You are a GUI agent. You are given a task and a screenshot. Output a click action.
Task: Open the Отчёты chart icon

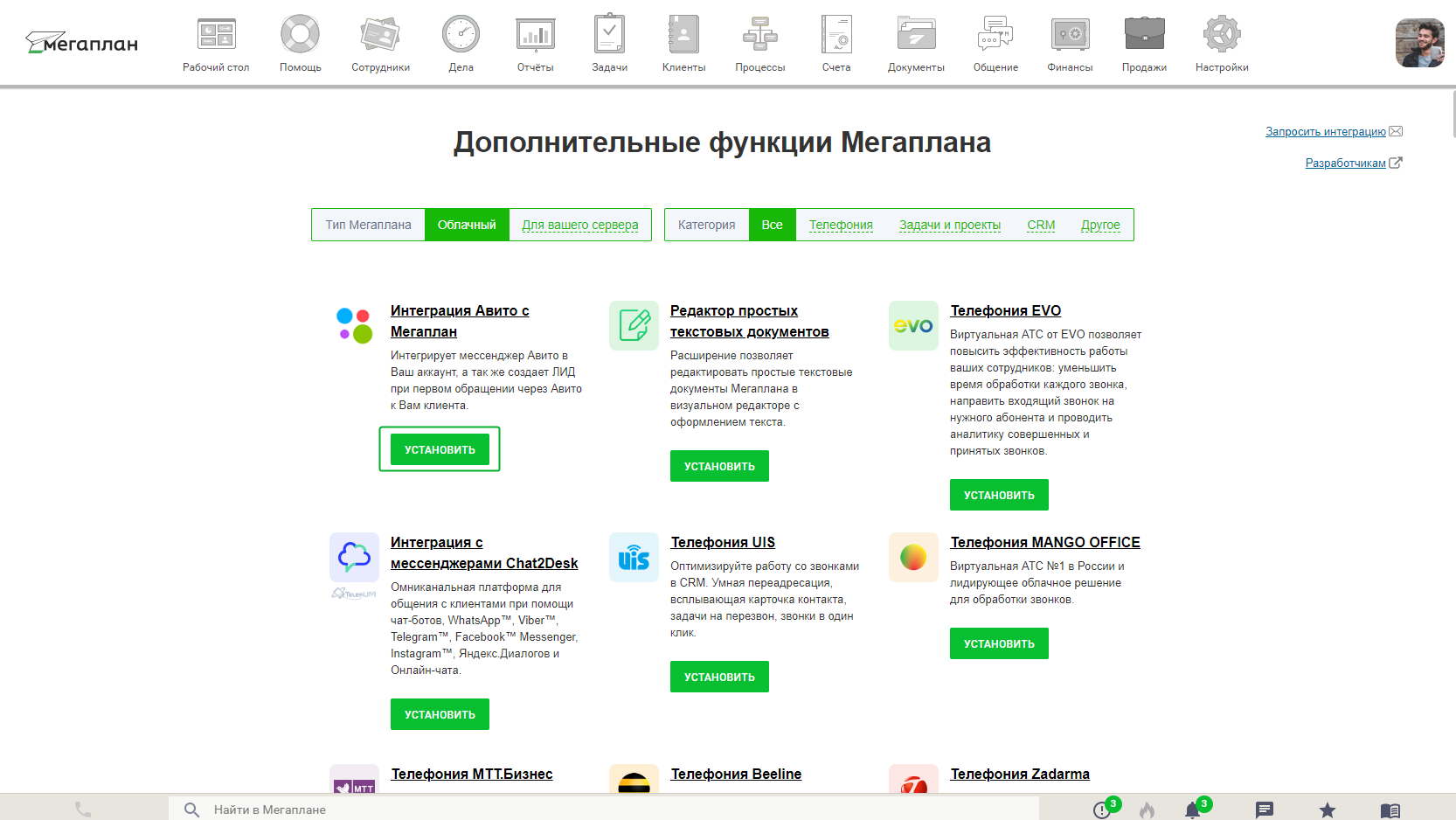click(x=535, y=35)
